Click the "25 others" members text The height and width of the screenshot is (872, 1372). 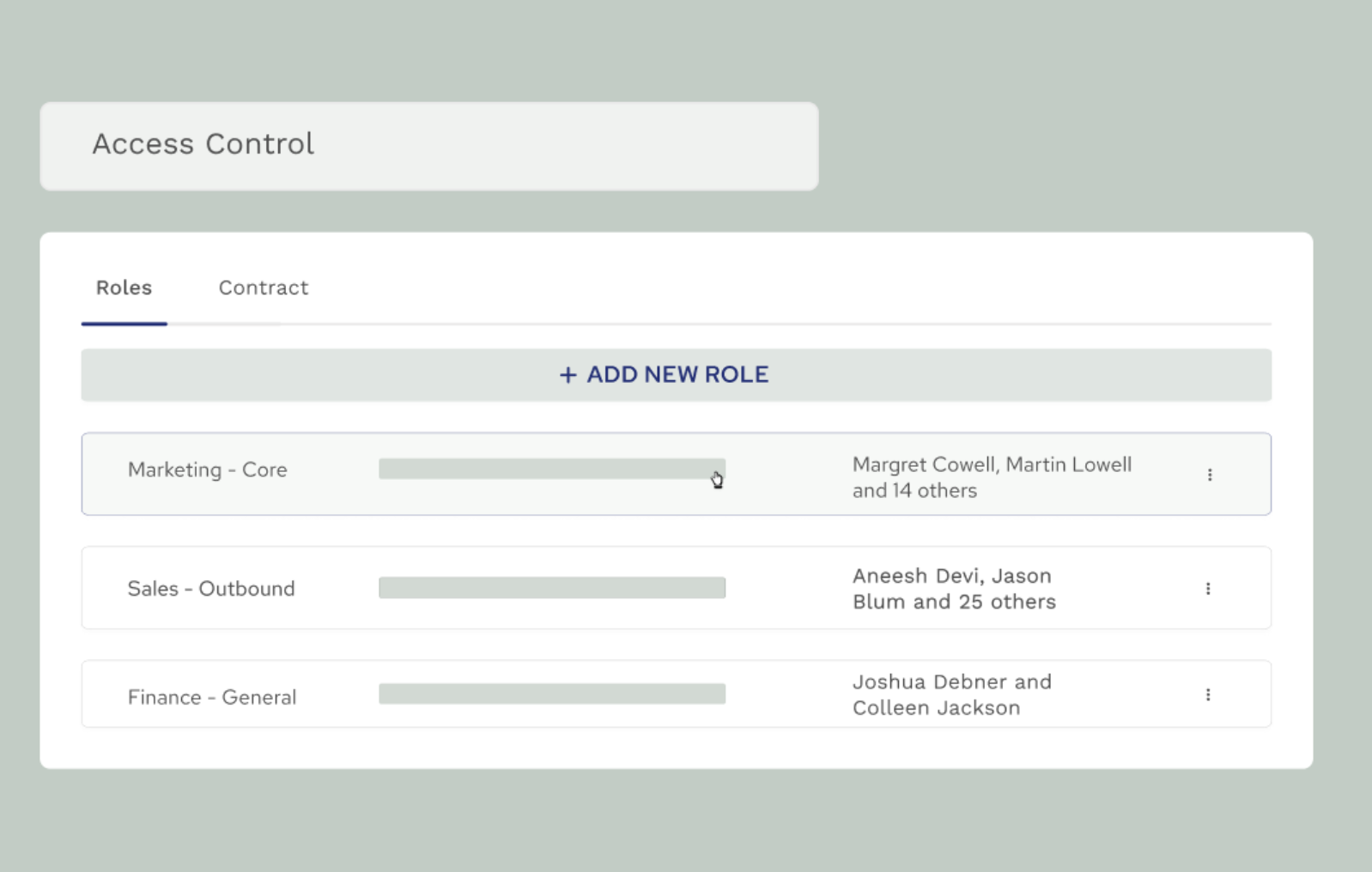coord(1006,602)
